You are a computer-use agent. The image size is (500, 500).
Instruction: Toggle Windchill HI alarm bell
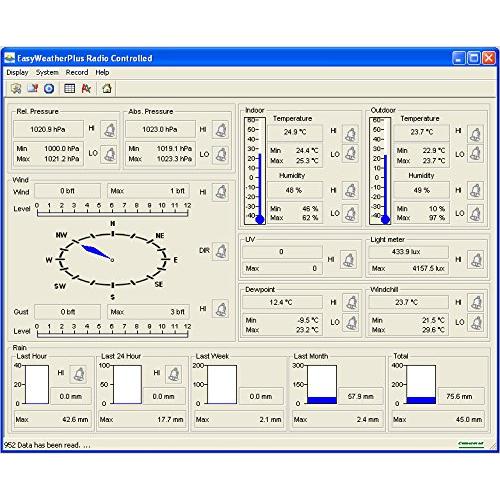pyautogui.click(x=475, y=302)
